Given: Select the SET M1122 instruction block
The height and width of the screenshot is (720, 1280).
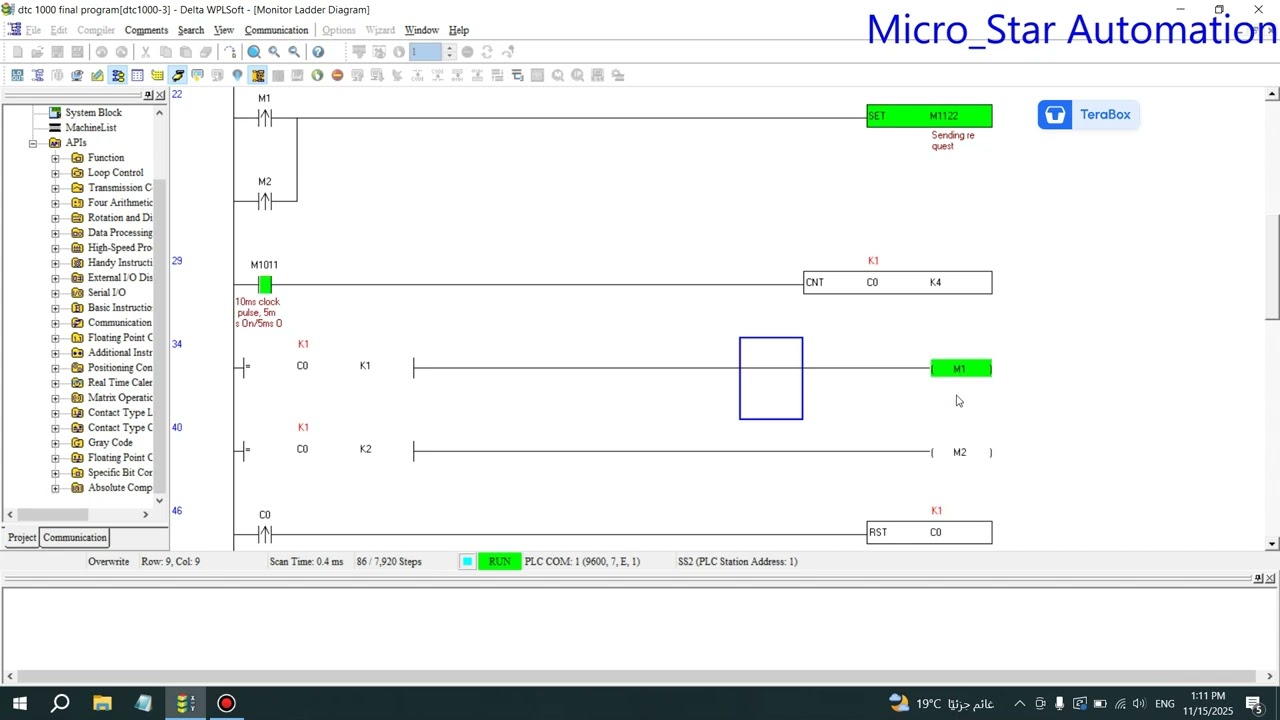Looking at the screenshot, I should coord(929,116).
